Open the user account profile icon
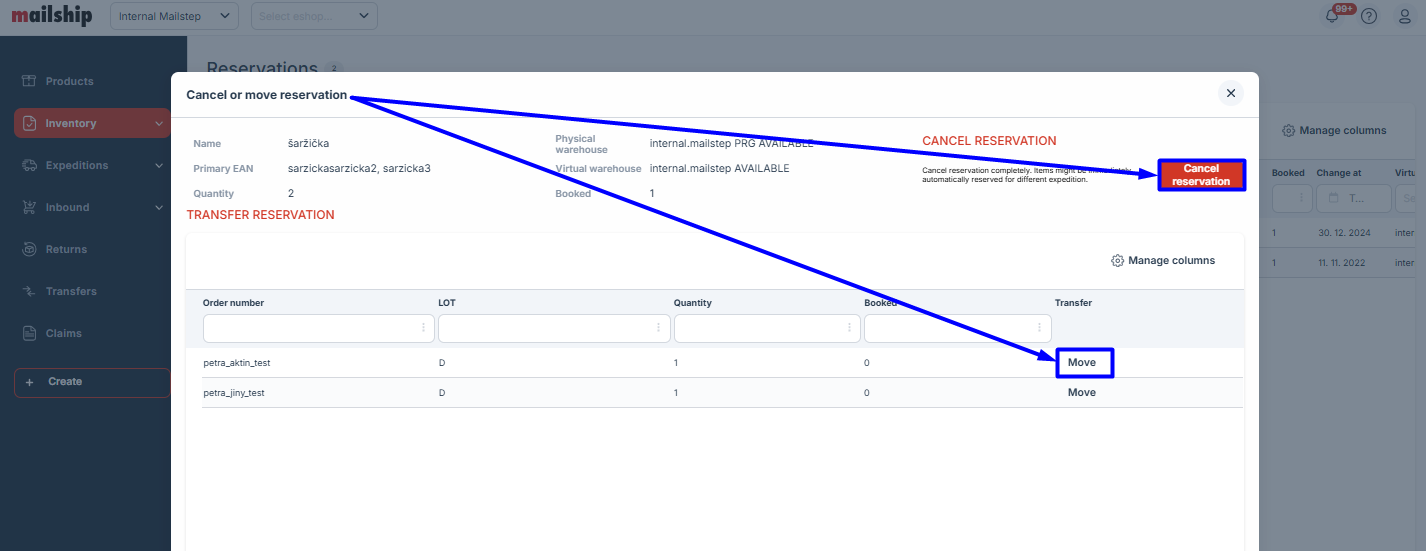The width and height of the screenshot is (1426, 551). 1404,16
